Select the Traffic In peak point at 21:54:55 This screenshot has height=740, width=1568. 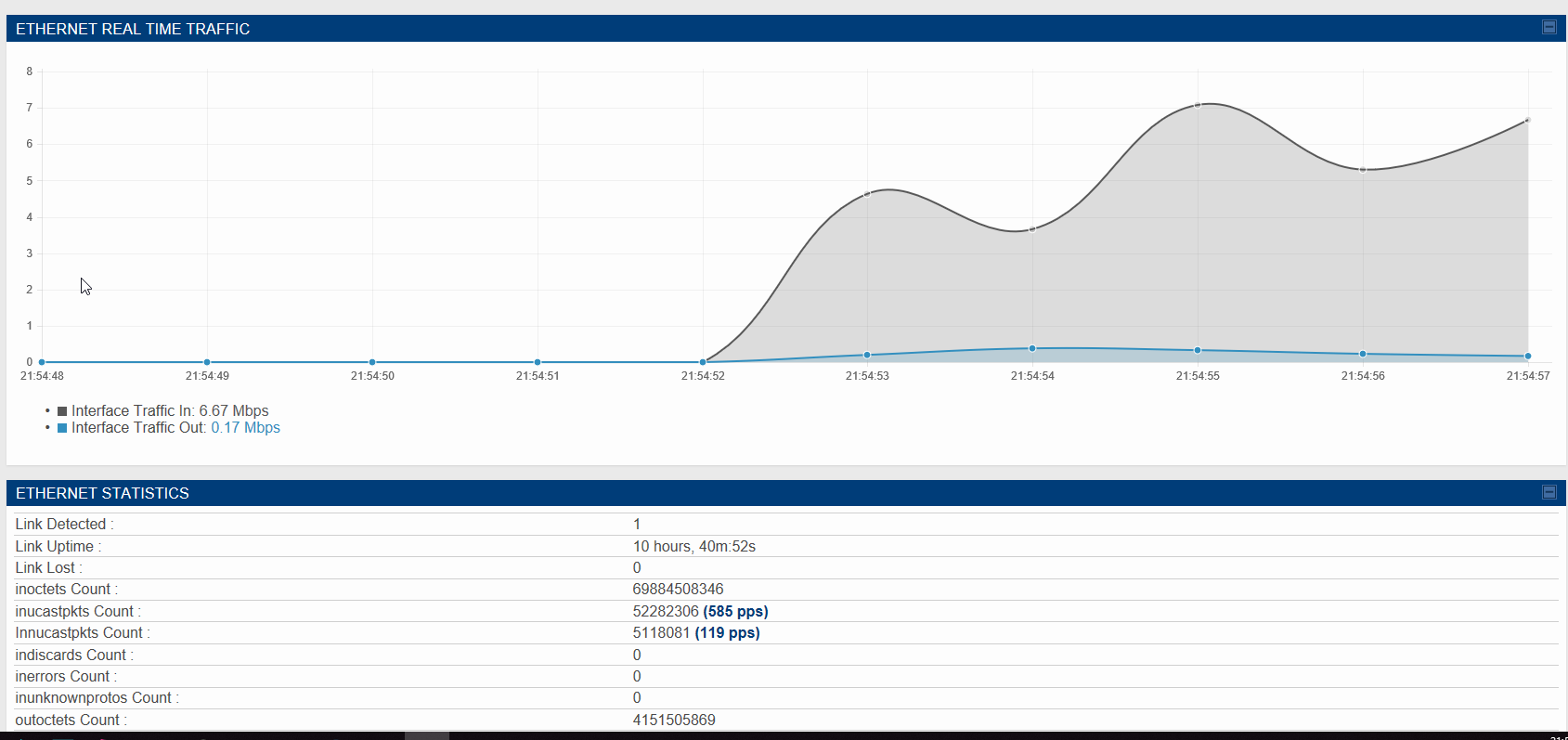click(x=1198, y=105)
